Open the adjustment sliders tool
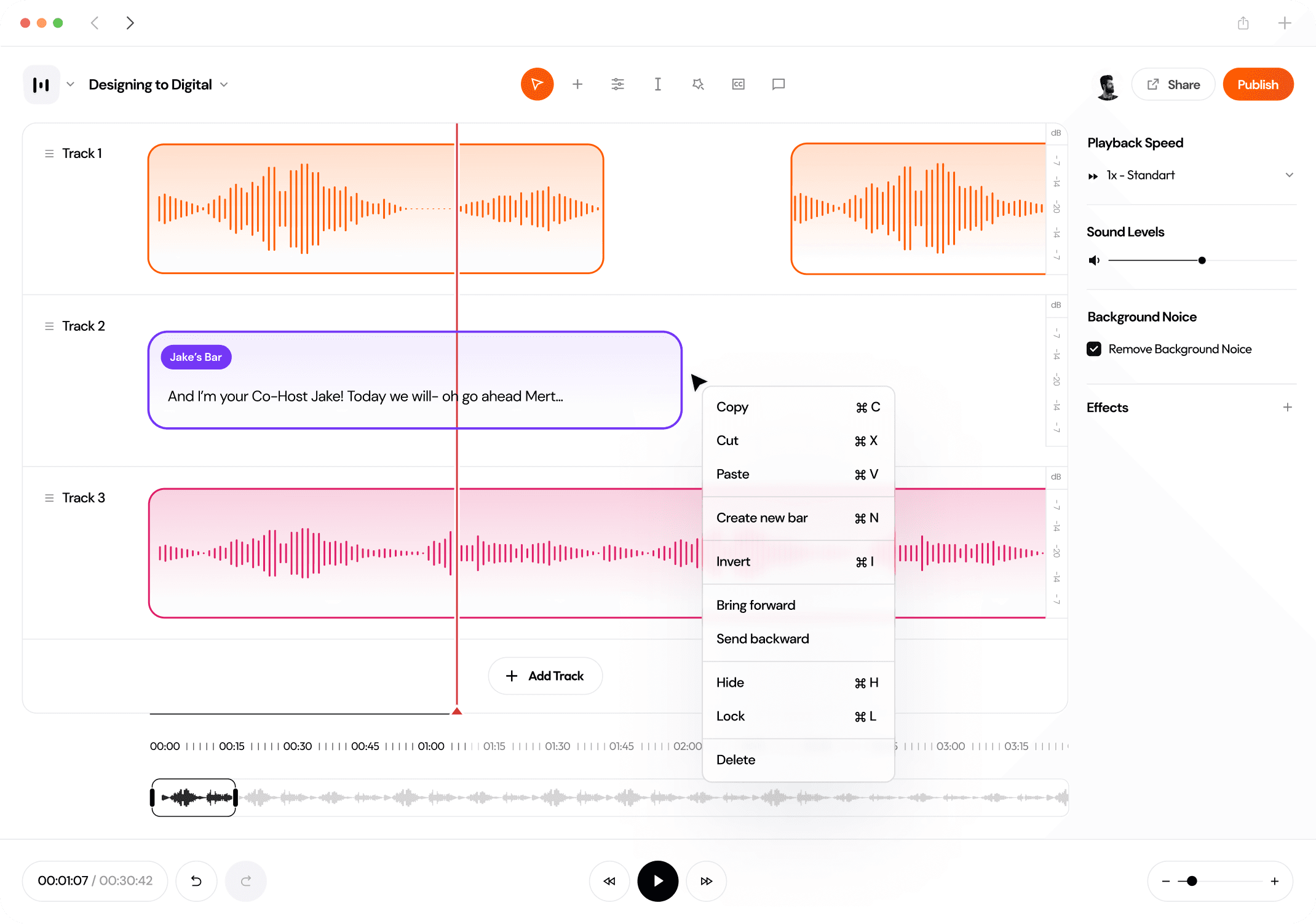Image resolution: width=1316 pixels, height=924 pixels. pyautogui.click(x=617, y=84)
